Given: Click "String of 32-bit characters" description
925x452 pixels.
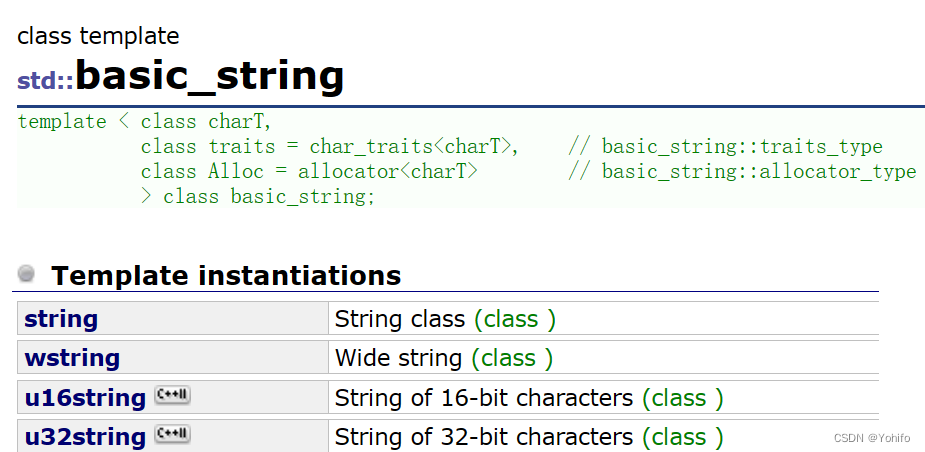Looking at the screenshot, I should pyautogui.click(x=484, y=437).
